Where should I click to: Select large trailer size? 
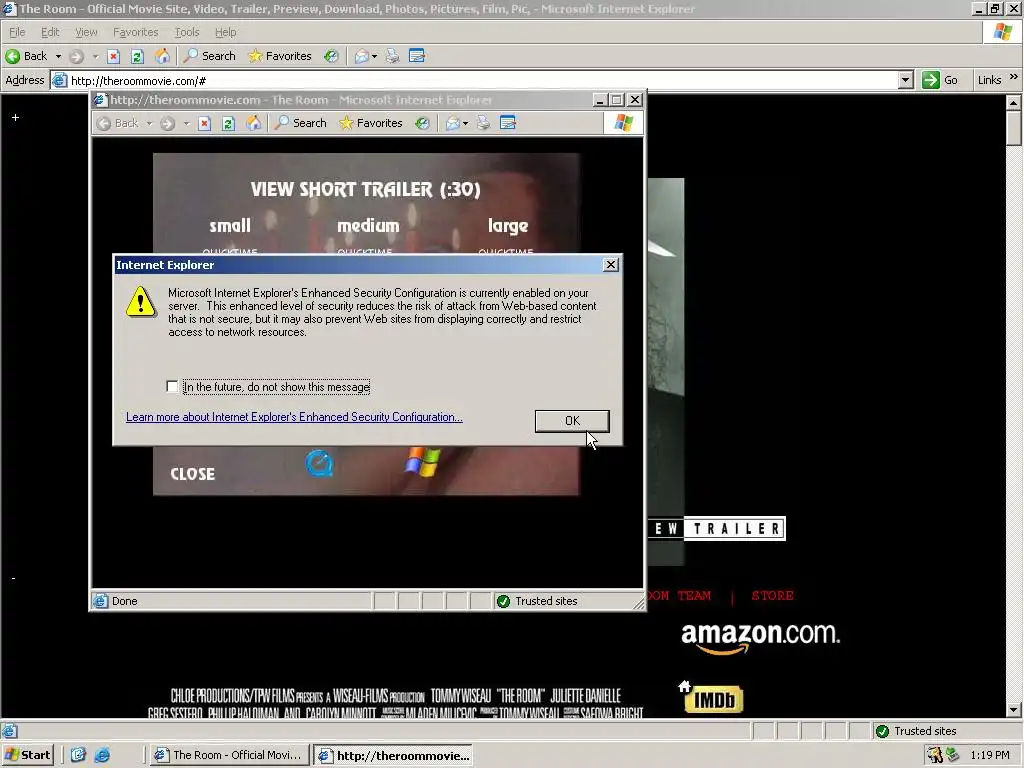point(508,226)
